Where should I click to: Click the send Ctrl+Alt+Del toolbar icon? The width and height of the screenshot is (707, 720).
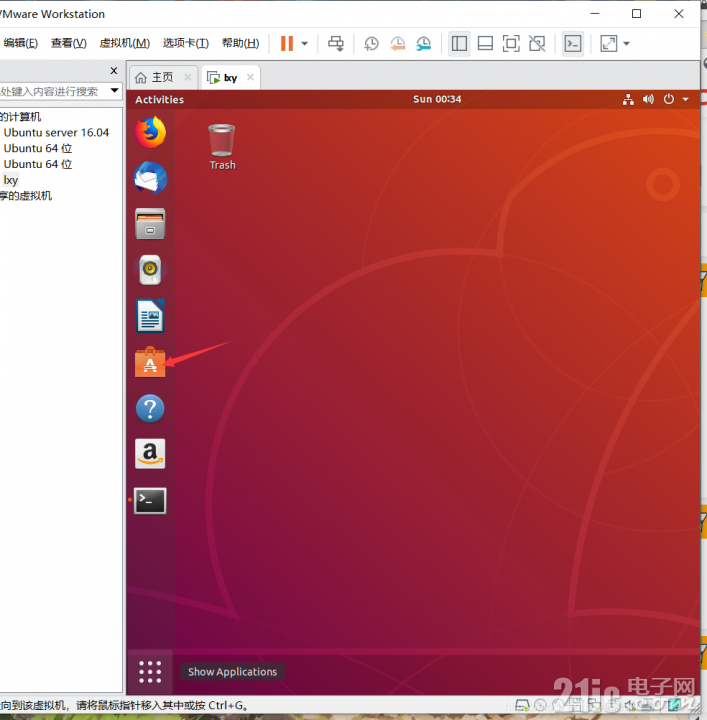click(x=336, y=44)
